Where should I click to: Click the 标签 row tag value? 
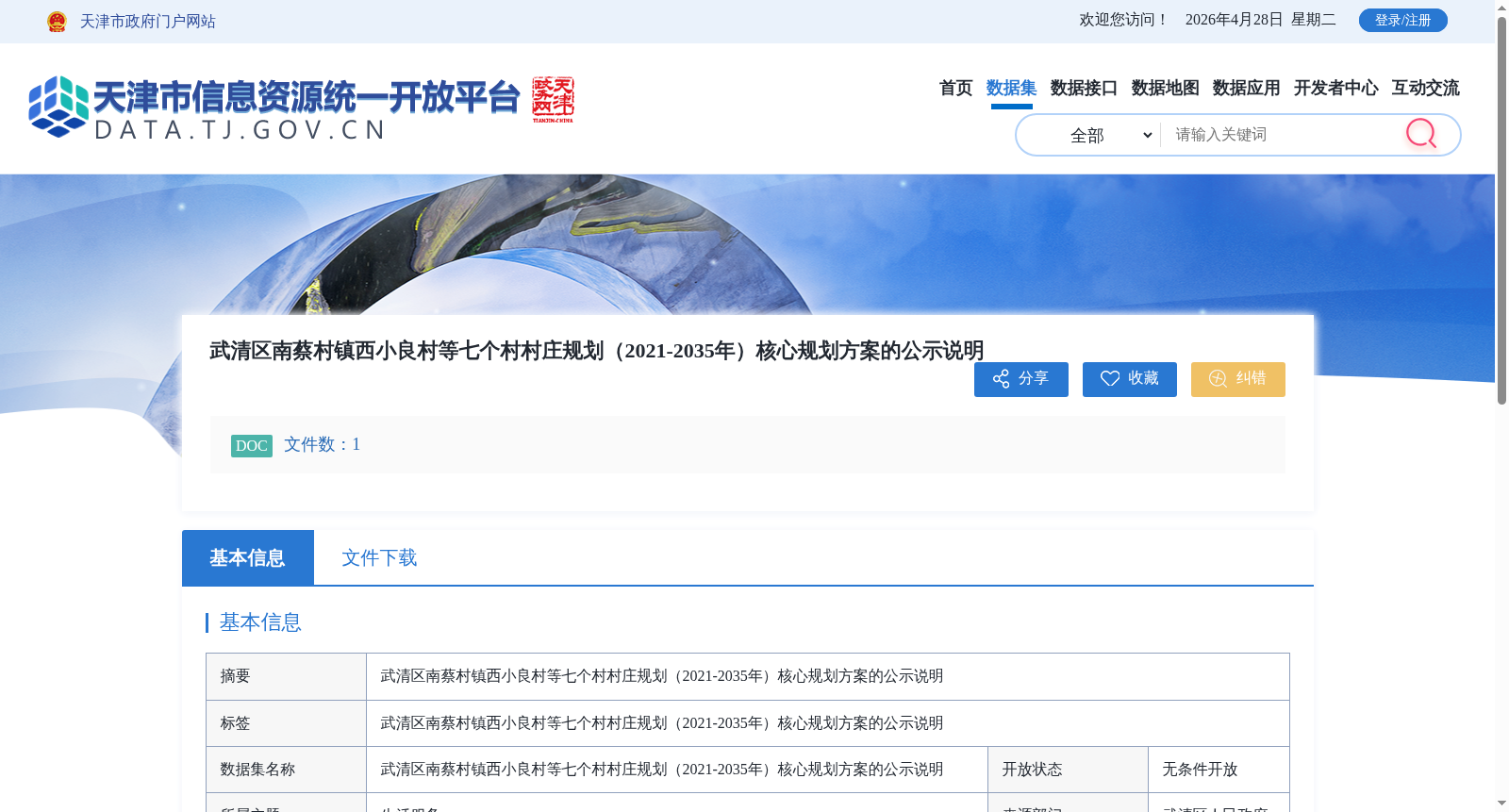[x=662, y=723]
